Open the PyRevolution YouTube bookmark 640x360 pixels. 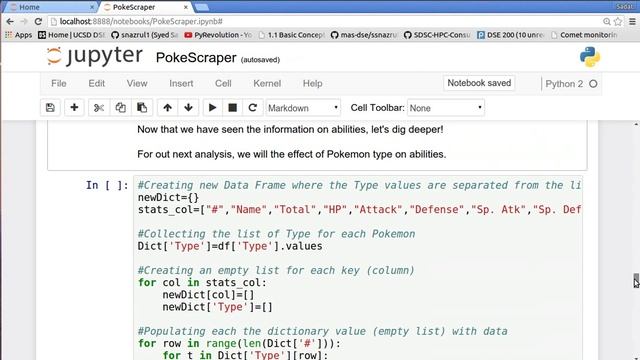coord(218,35)
